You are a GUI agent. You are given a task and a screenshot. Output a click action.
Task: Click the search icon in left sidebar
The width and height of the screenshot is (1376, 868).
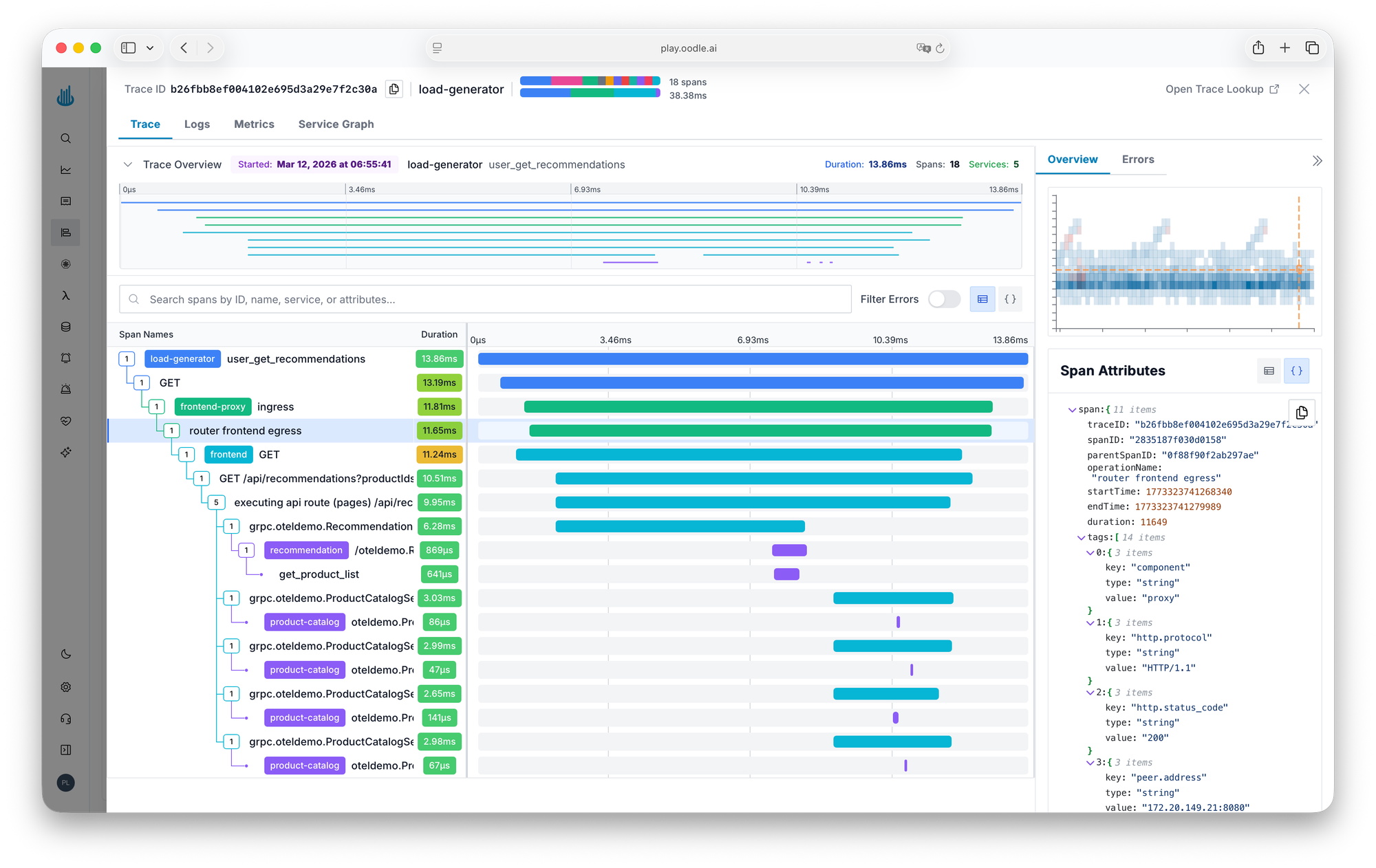(66, 138)
